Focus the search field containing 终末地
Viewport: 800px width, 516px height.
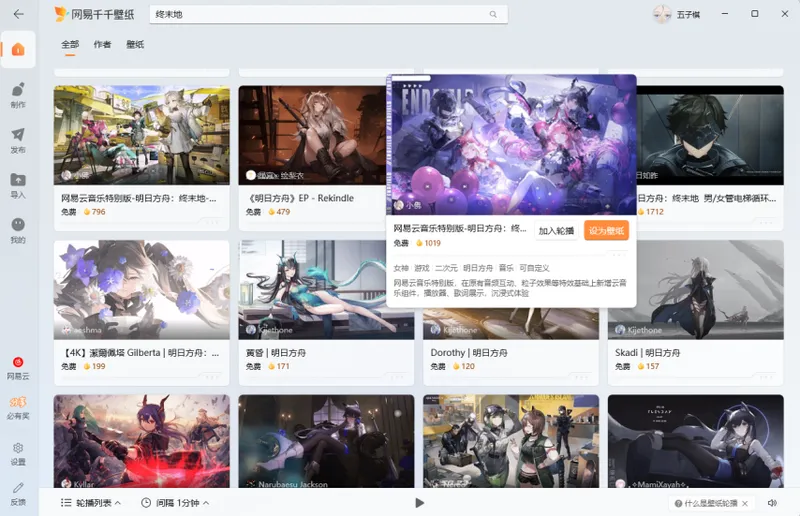[328, 14]
